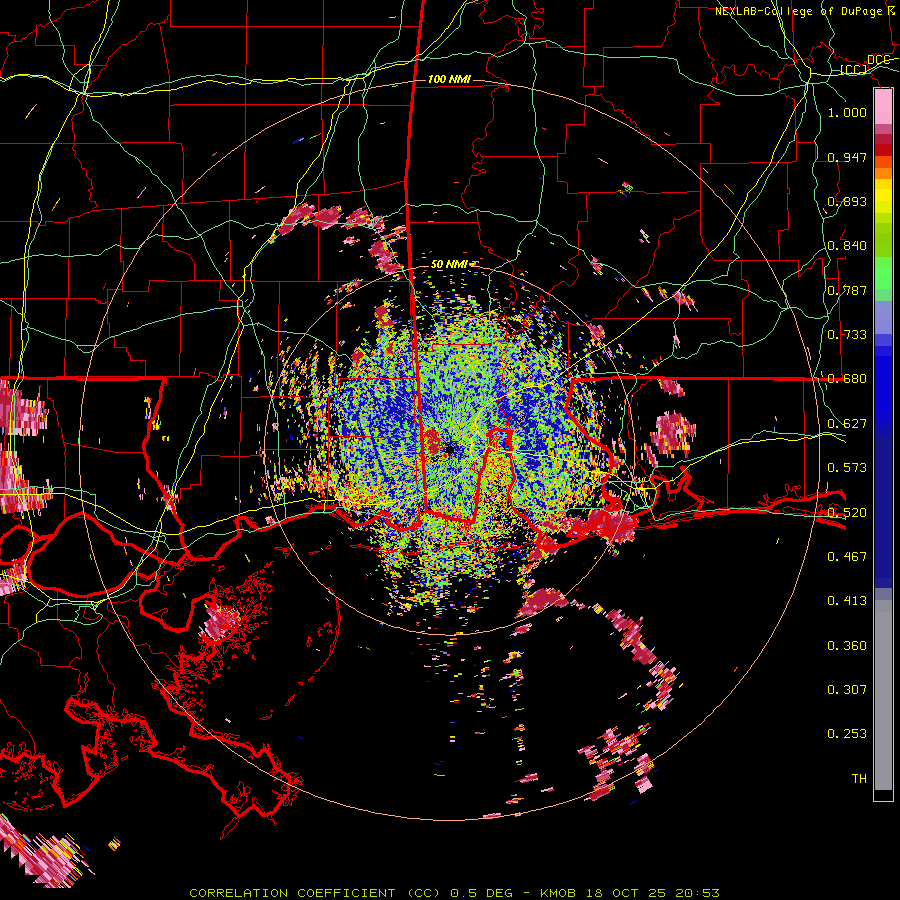Click the "0.520" scale value

click(847, 513)
